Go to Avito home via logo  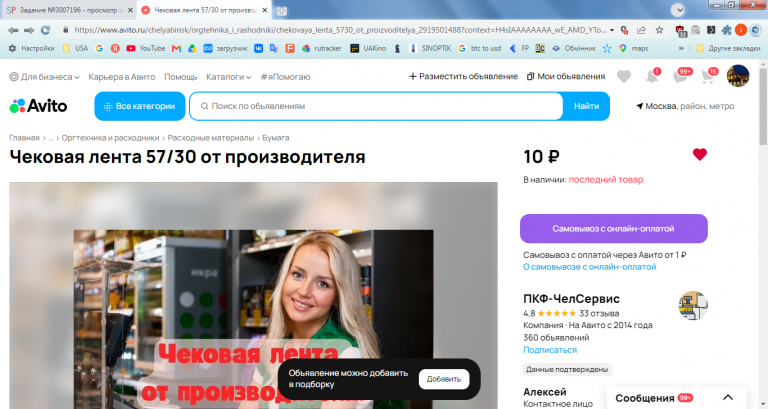click(38, 106)
